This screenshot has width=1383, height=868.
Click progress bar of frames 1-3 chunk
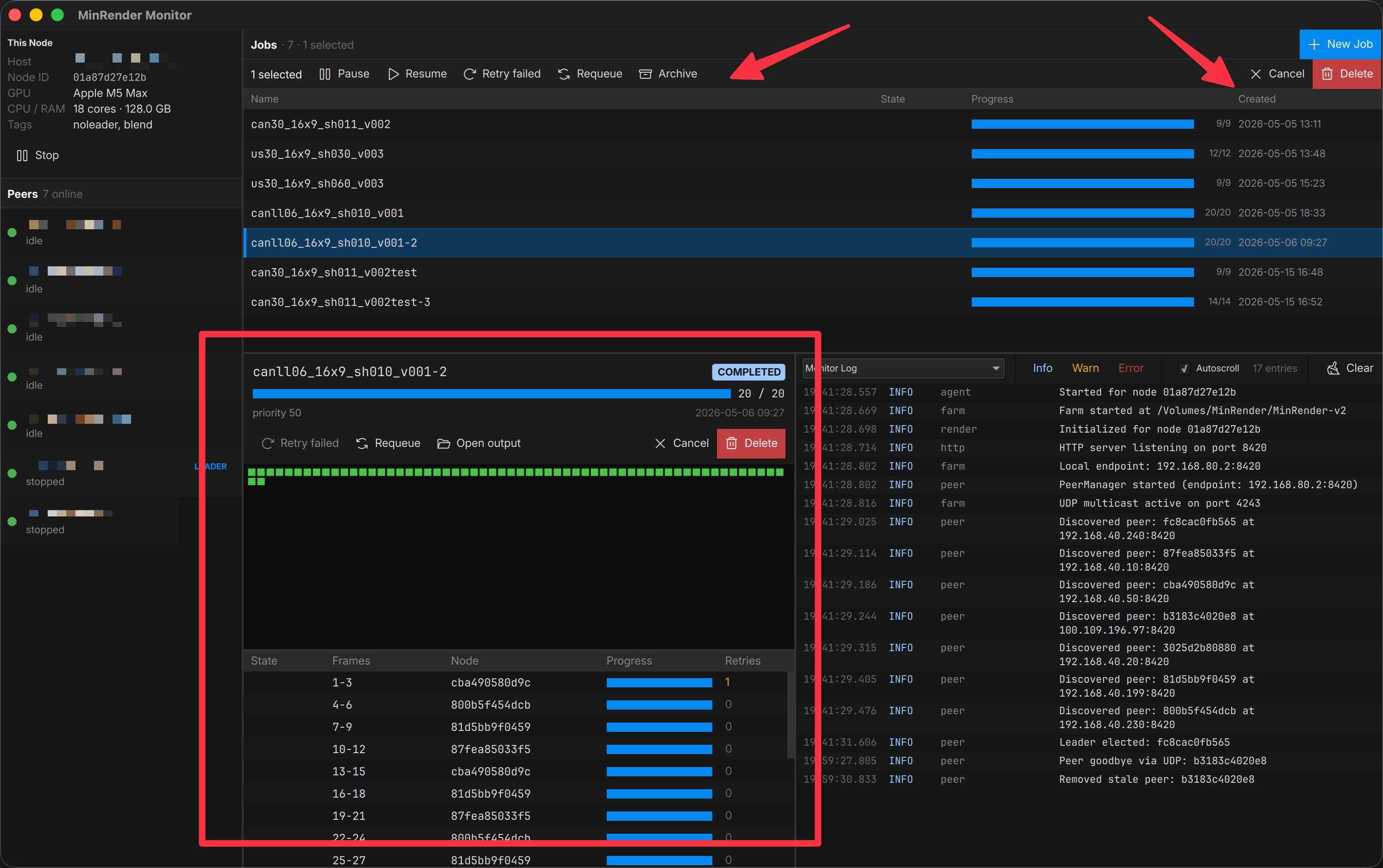point(659,683)
